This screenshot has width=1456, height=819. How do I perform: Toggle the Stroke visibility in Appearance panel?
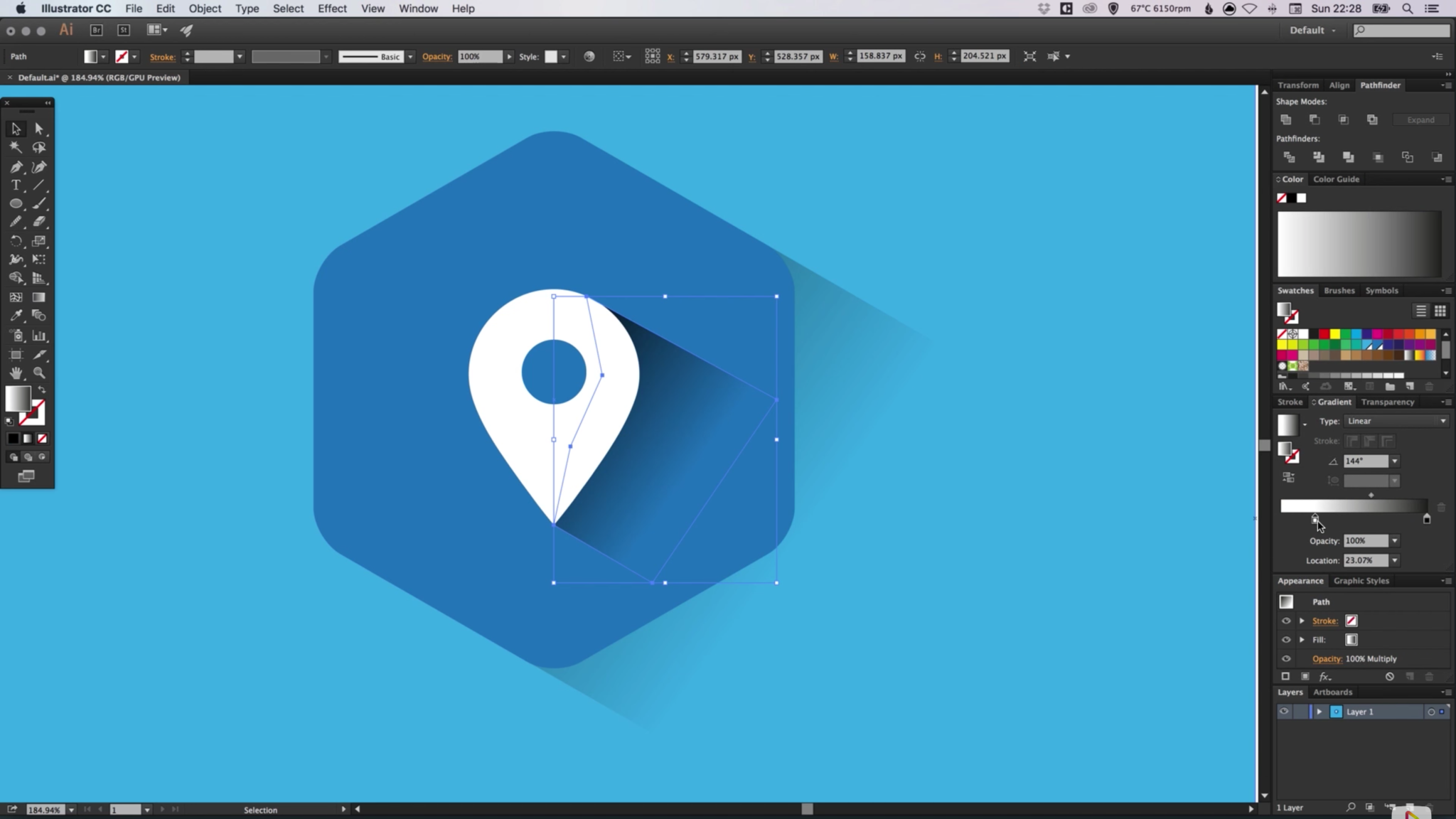1287,621
